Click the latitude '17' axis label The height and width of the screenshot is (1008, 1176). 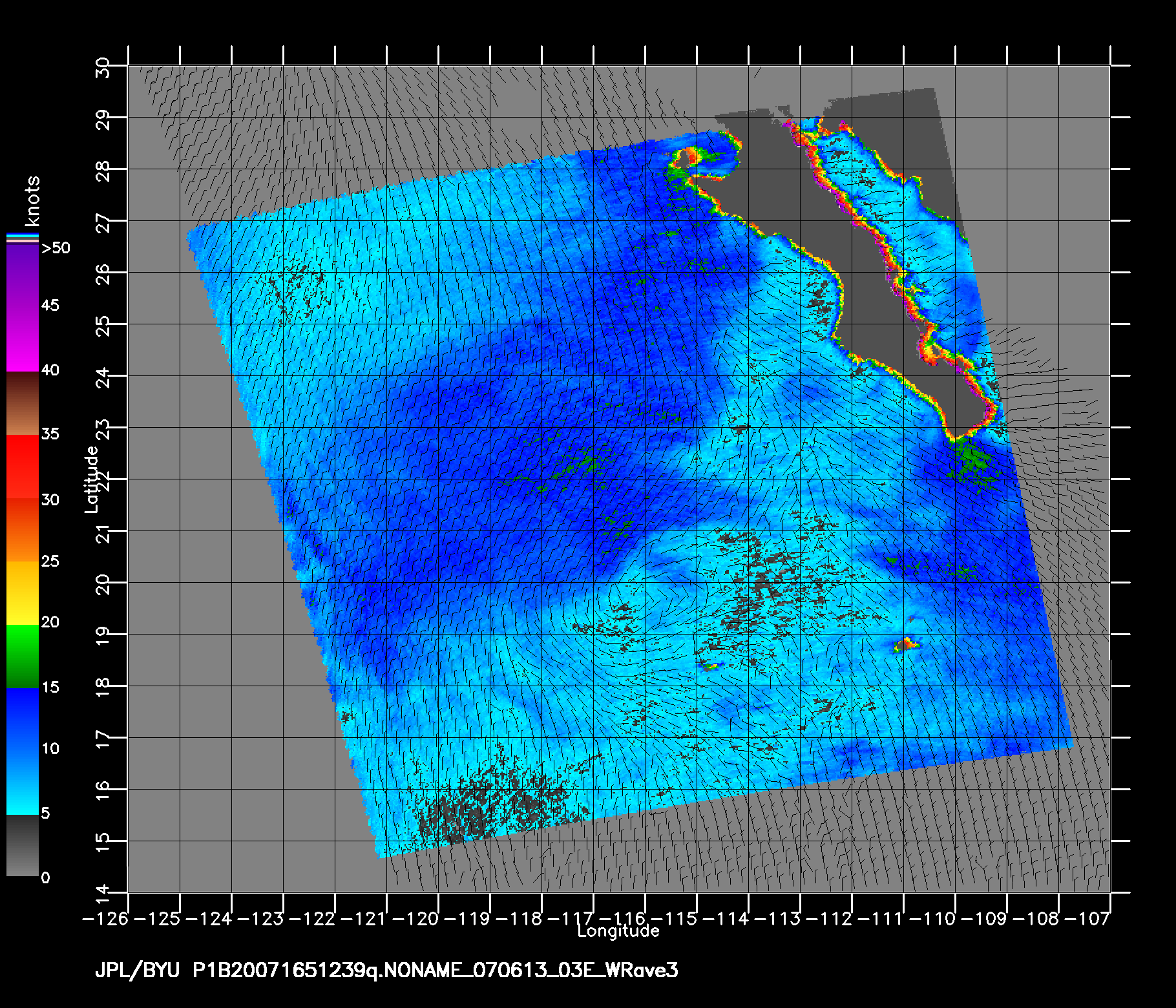click(103, 739)
